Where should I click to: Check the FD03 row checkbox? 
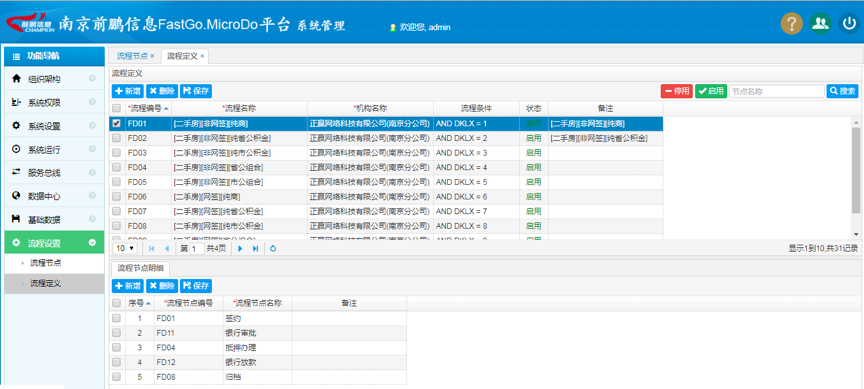click(116, 153)
